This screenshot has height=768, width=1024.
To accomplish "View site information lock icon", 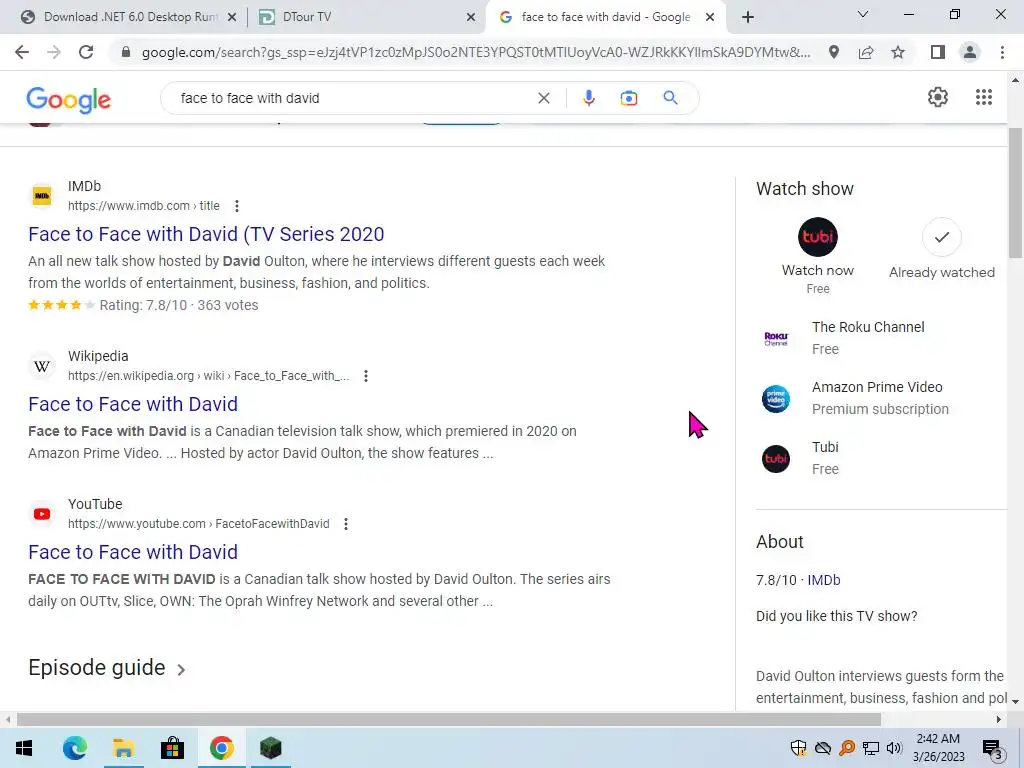I will click(126, 52).
